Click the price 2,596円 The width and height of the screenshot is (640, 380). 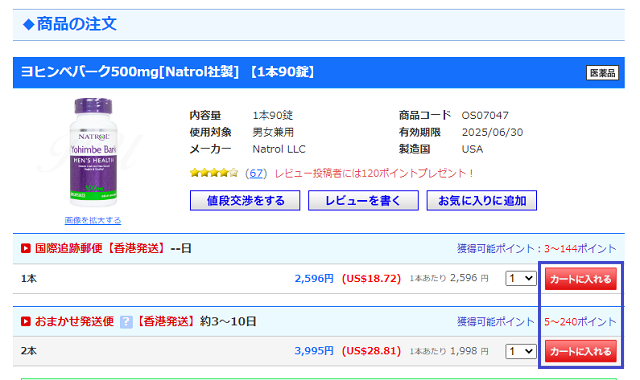[314, 278]
